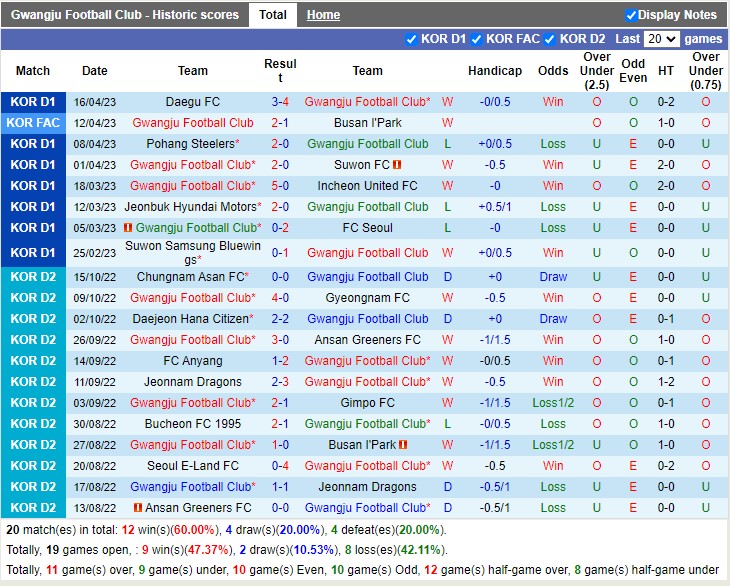Click the KOR FAC league cell on 12/04/23
Screen dimensions: 730x586
(x=33, y=123)
